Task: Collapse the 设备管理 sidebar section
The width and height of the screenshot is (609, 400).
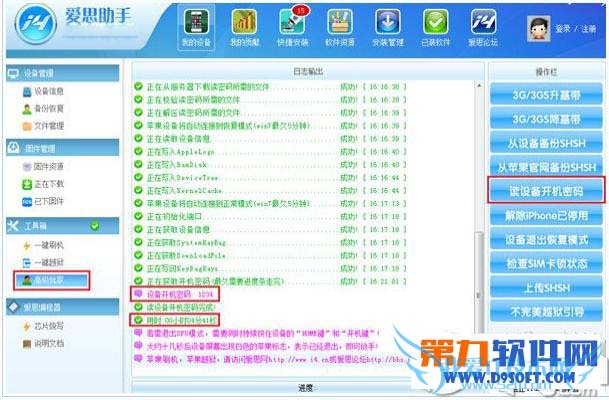Action: pyautogui.click(x=63, y=73)
